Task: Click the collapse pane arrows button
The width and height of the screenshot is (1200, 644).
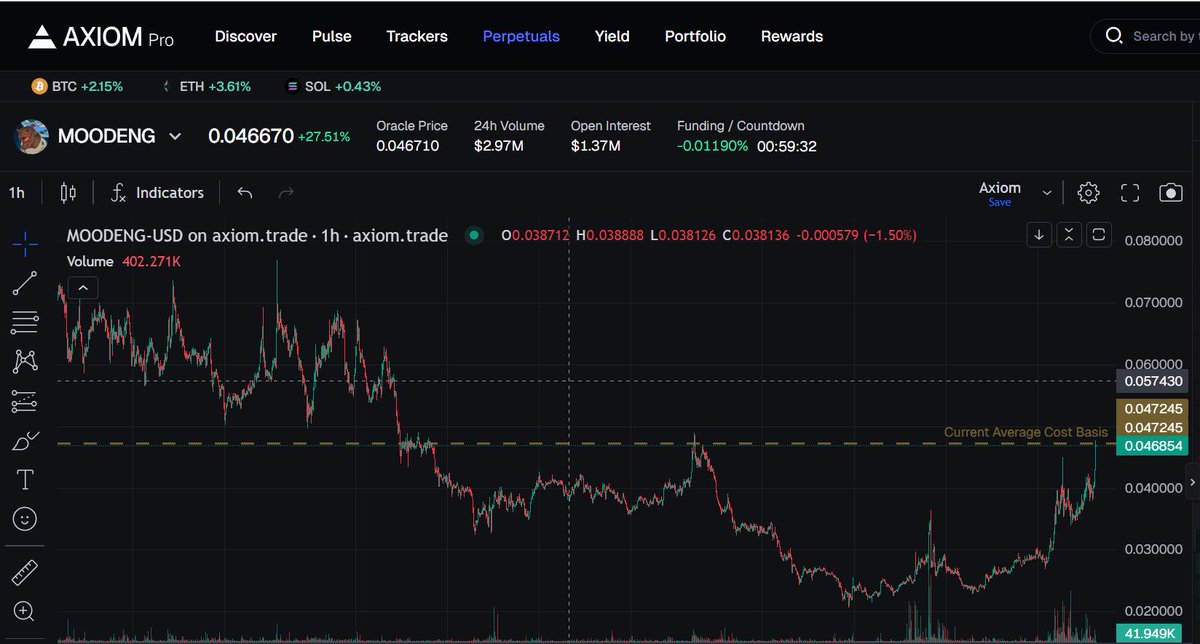Action: coord(1069,234)
